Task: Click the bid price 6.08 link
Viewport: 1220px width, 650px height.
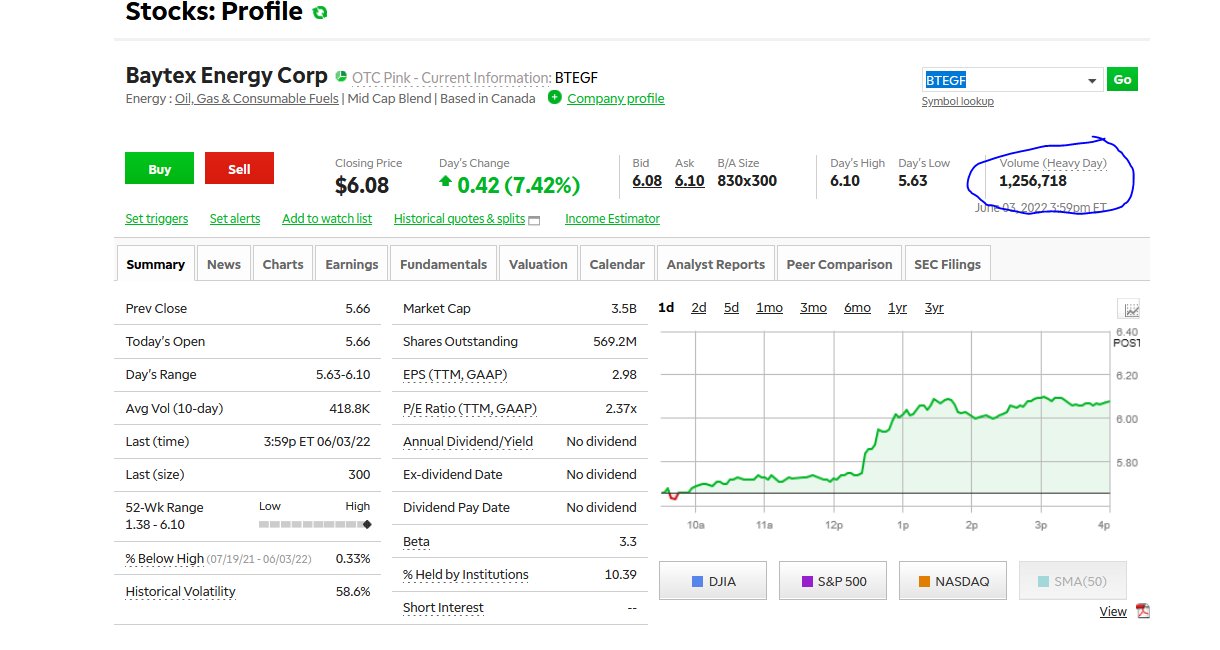Action: coord(647,181)
